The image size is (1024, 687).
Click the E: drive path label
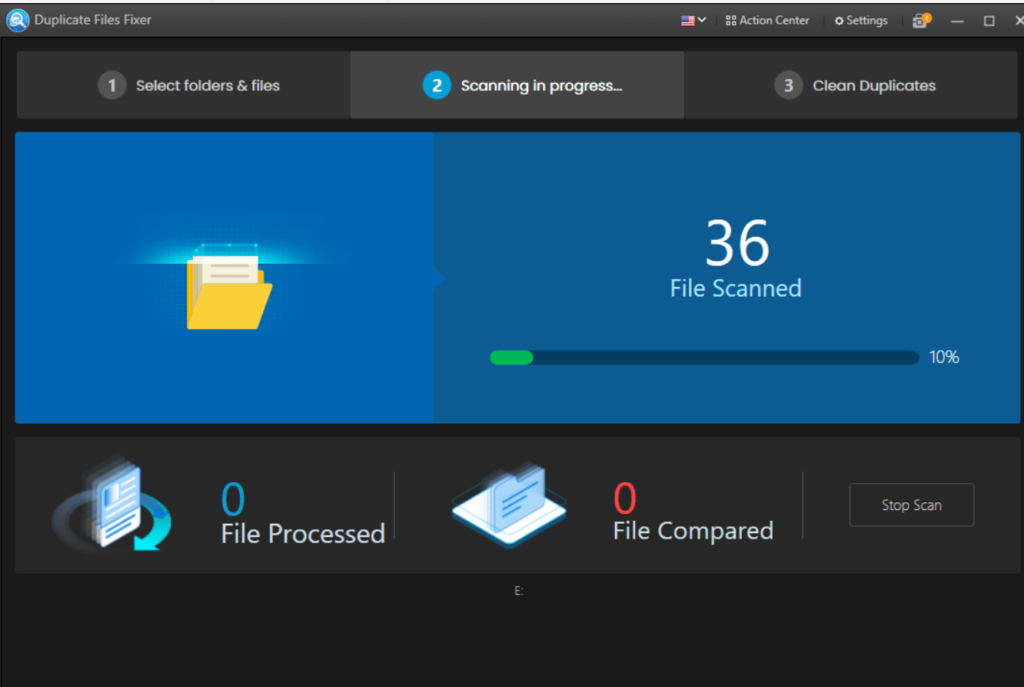(519, 591)
